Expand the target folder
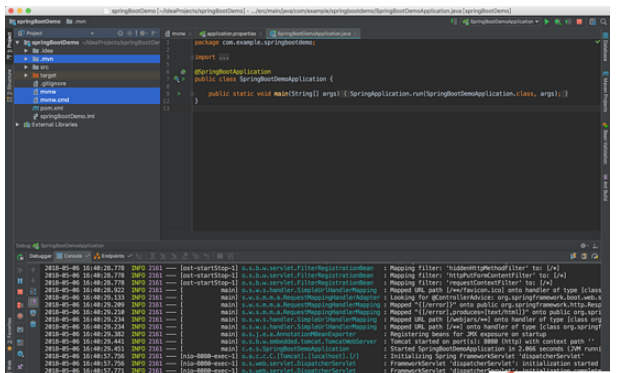624x373 pixels. 26,75
